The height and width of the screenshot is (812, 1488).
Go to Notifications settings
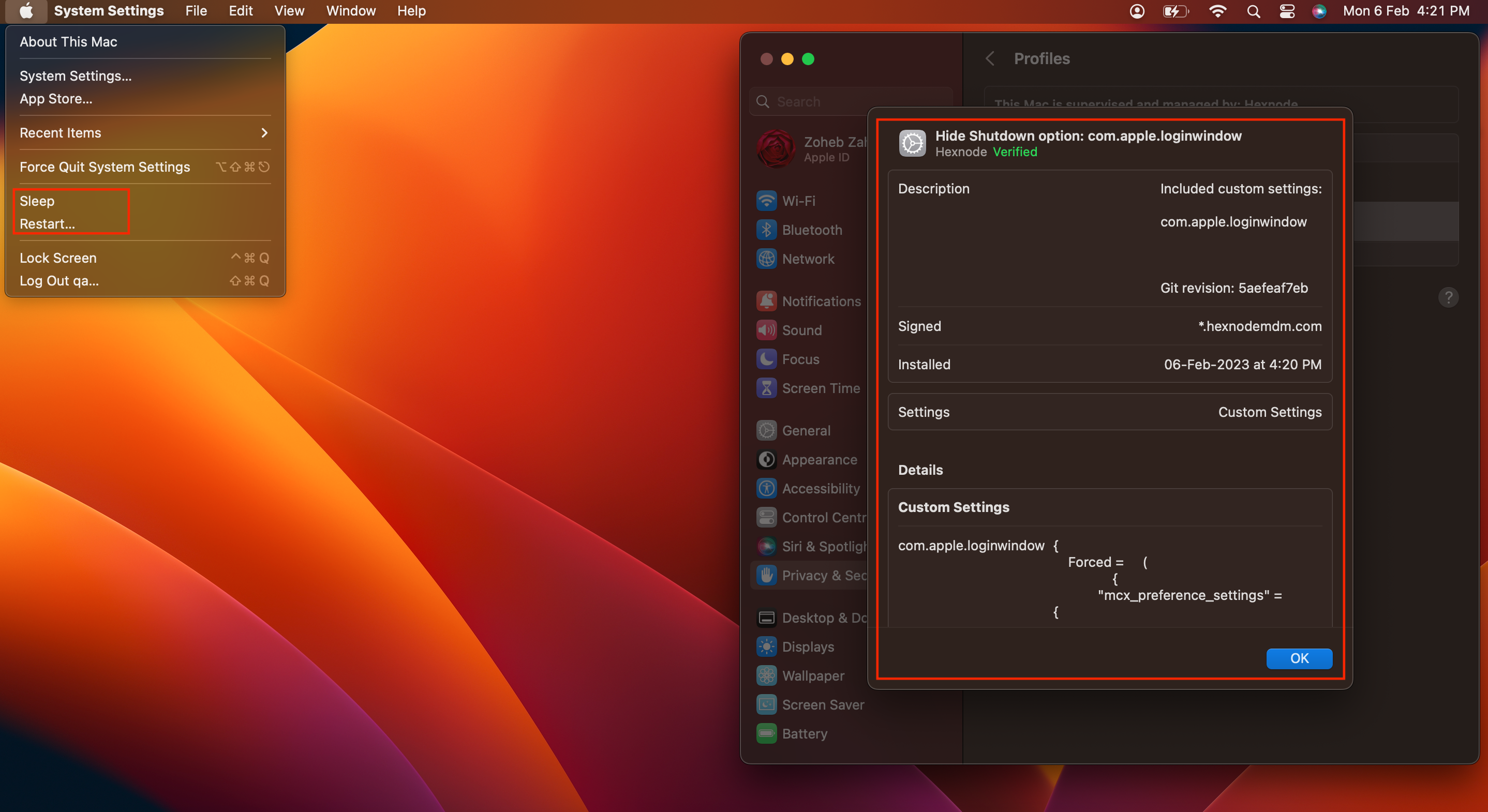[x=810, y=302]
